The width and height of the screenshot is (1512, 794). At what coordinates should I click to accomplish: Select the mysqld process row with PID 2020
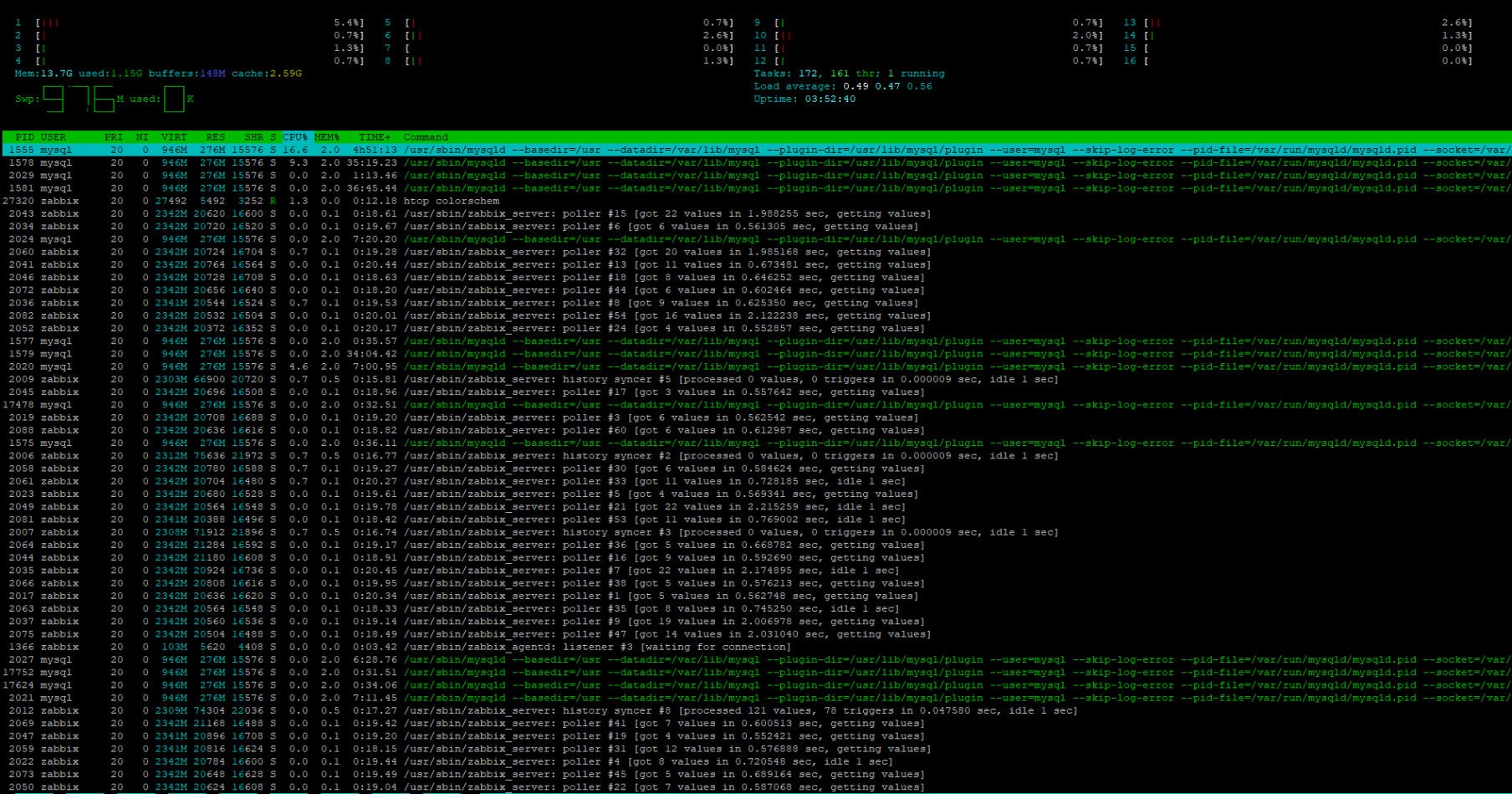[x=756, y=366]
